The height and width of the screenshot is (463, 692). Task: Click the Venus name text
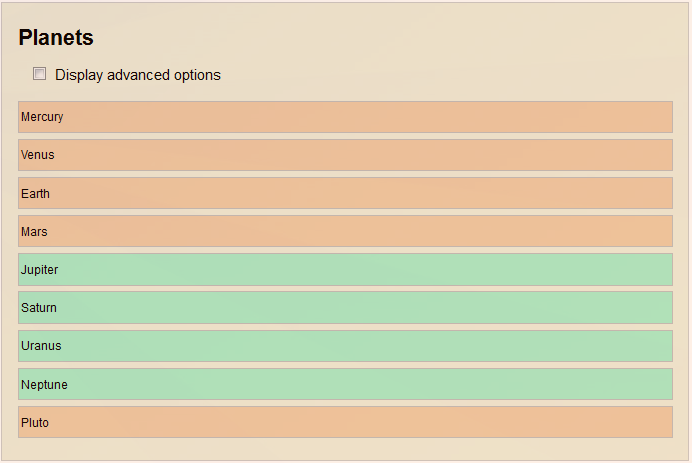(38, 155)
